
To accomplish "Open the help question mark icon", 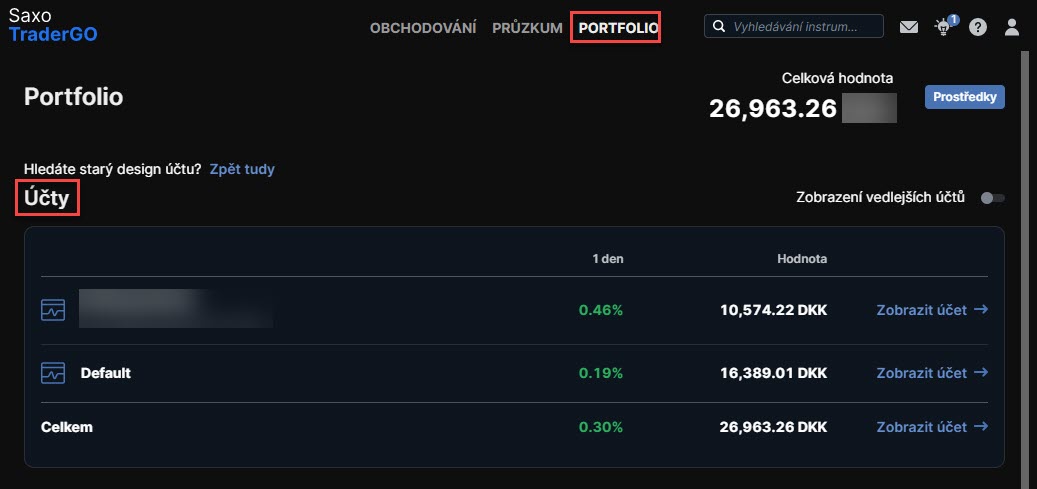I will click(x=978, y=27).
